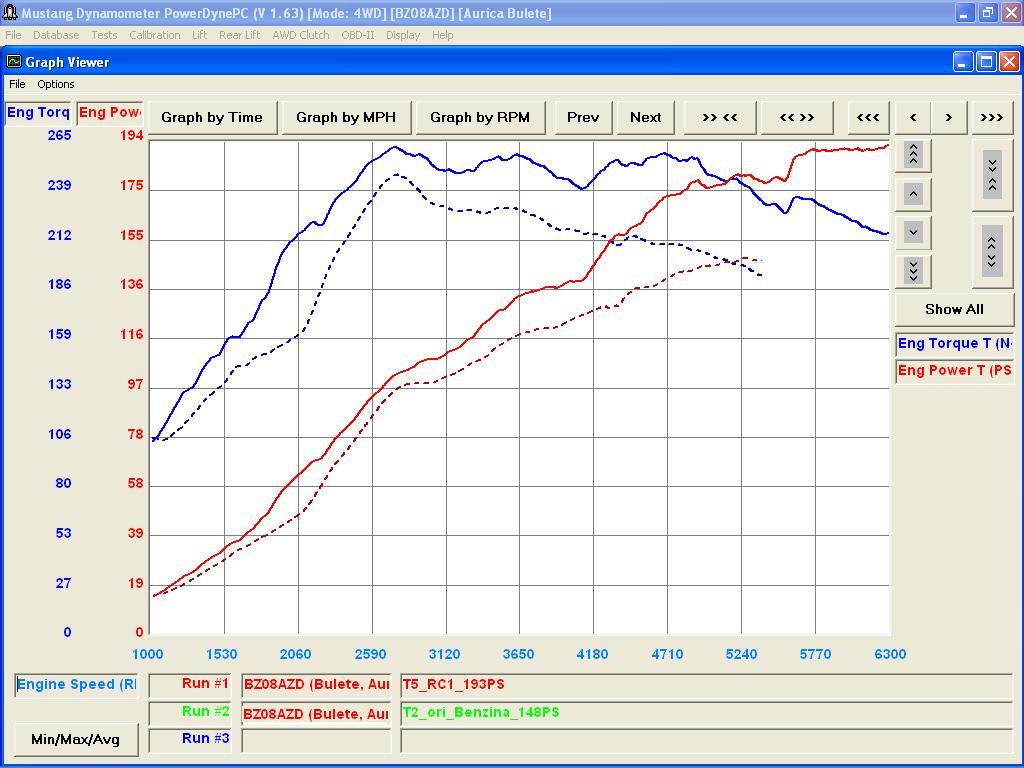Image resolution: width=1024 pixels, height=768 pixels.
Task: Toggle the Eng Torq axis label
Action: point(38,112)
